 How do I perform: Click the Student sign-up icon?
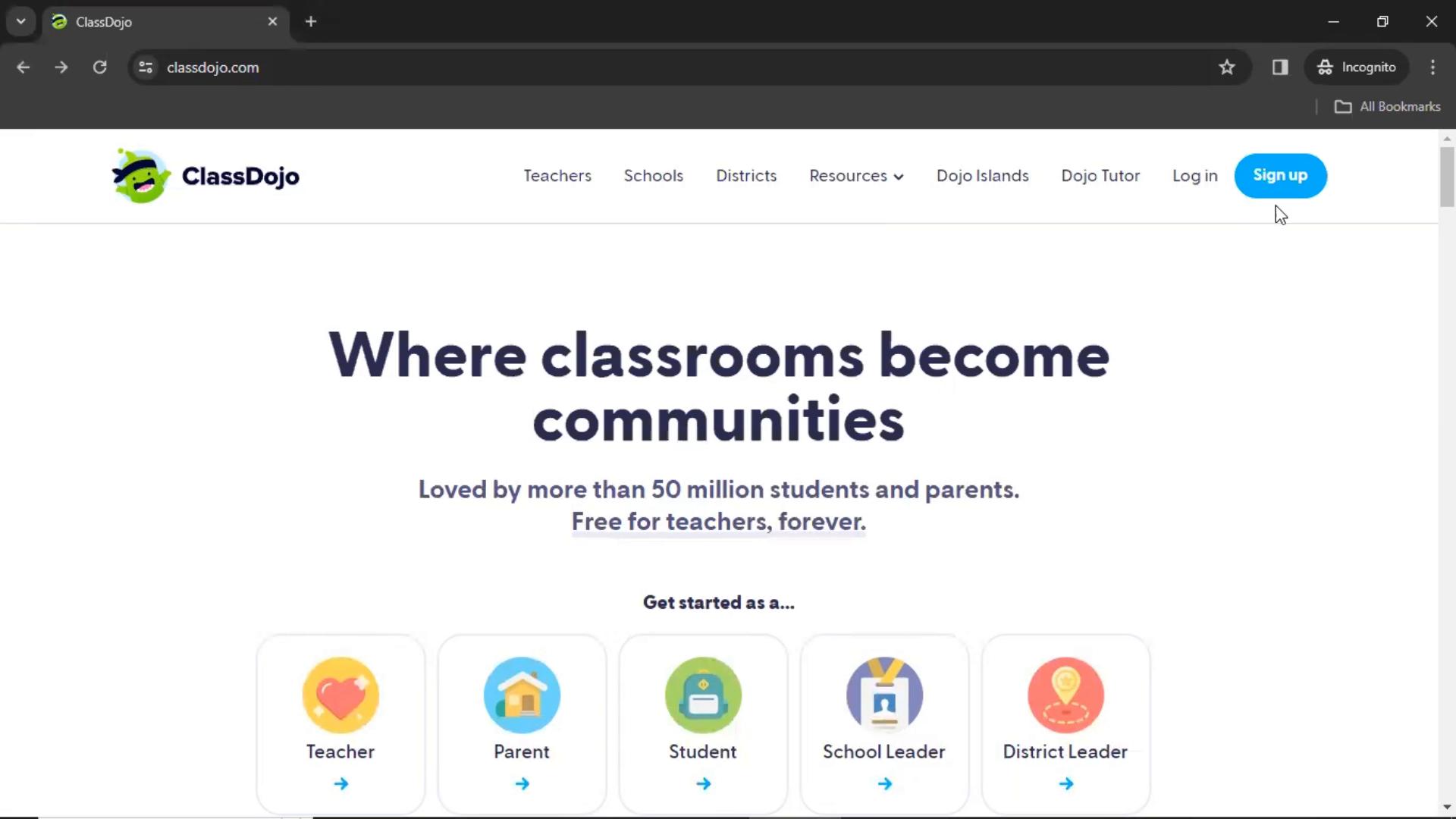[x=704, y=694]
